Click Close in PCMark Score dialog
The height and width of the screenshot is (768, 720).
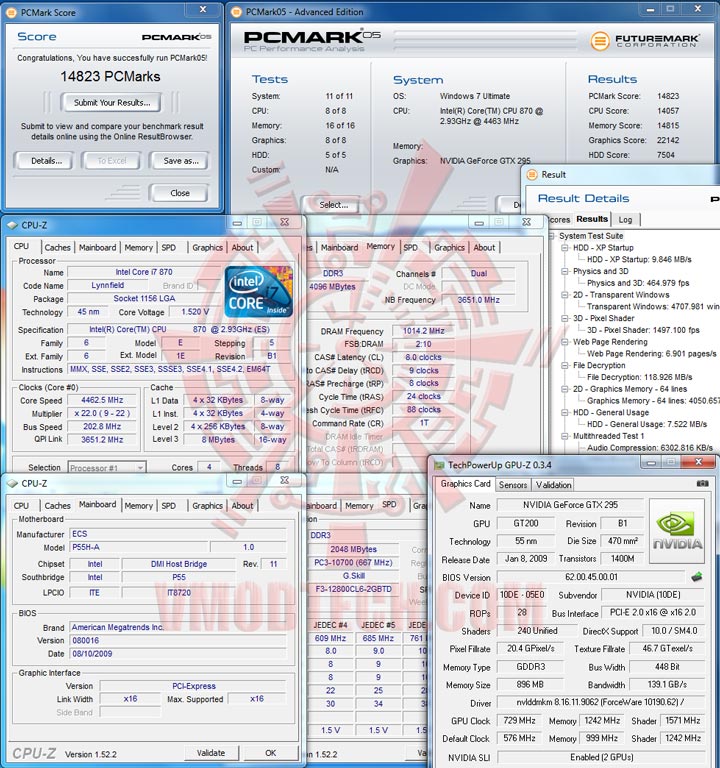[179, 193]
